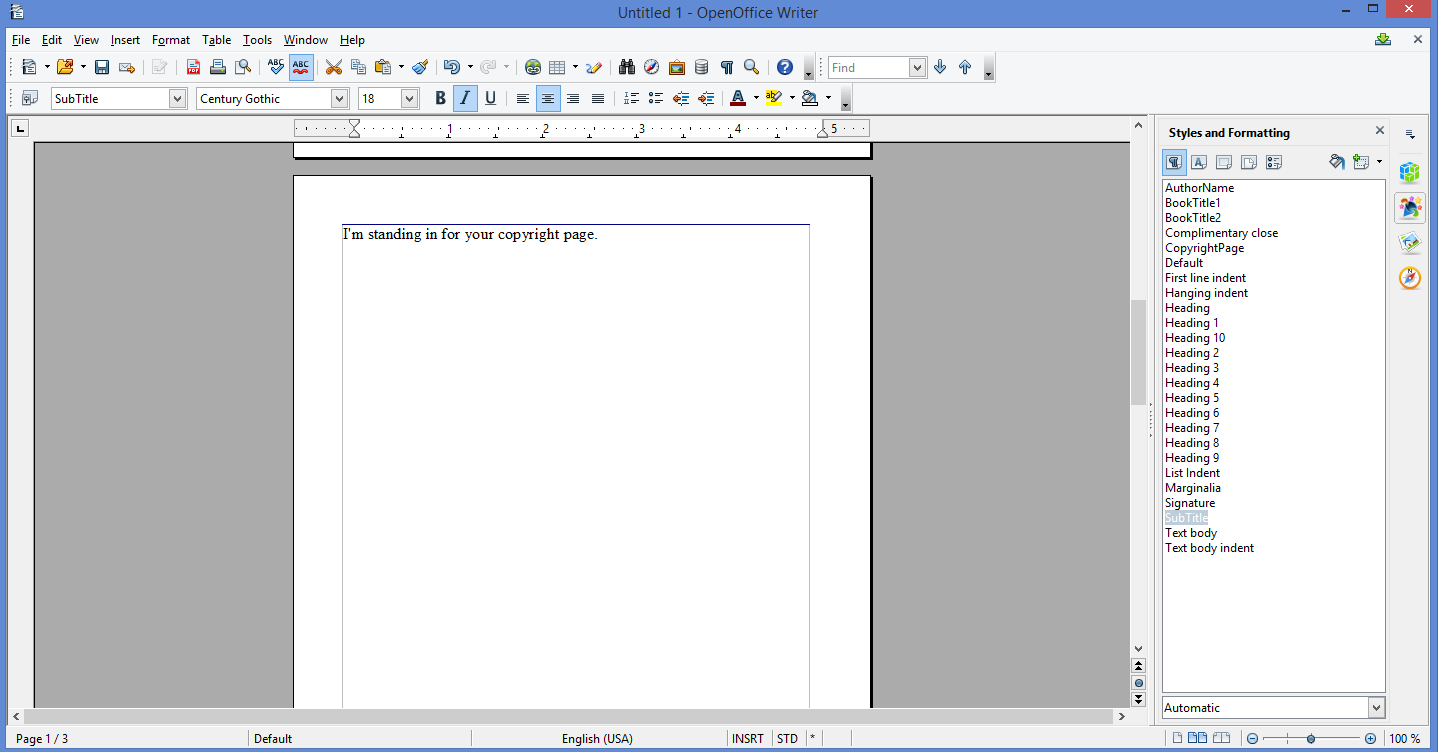
Task: Activate Fill Format Mode with the paint bucket
Action: click(1337, 162)
